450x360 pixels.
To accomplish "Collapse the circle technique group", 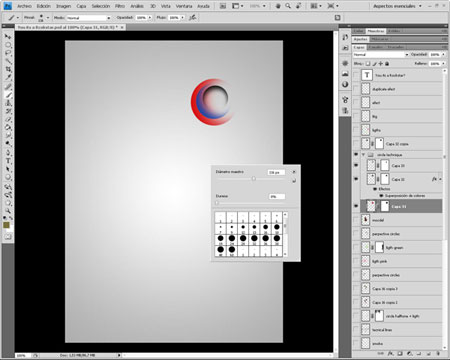I will point(363,155).
